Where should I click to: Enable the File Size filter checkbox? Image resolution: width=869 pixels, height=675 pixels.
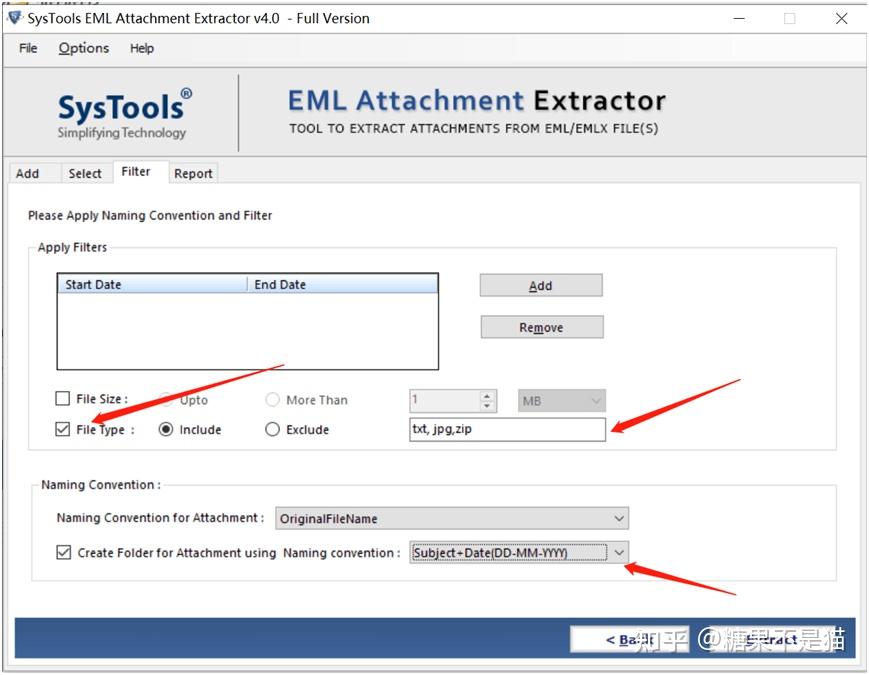62,398
